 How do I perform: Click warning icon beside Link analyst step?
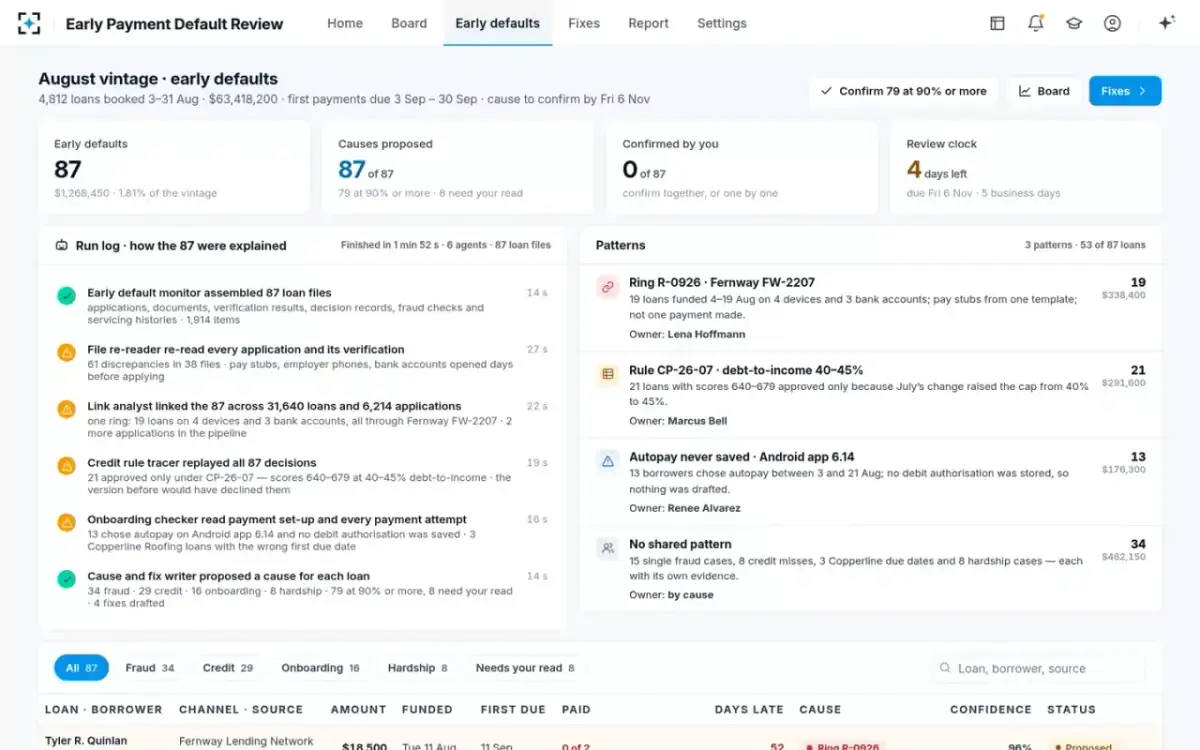(x=66, y=409)
